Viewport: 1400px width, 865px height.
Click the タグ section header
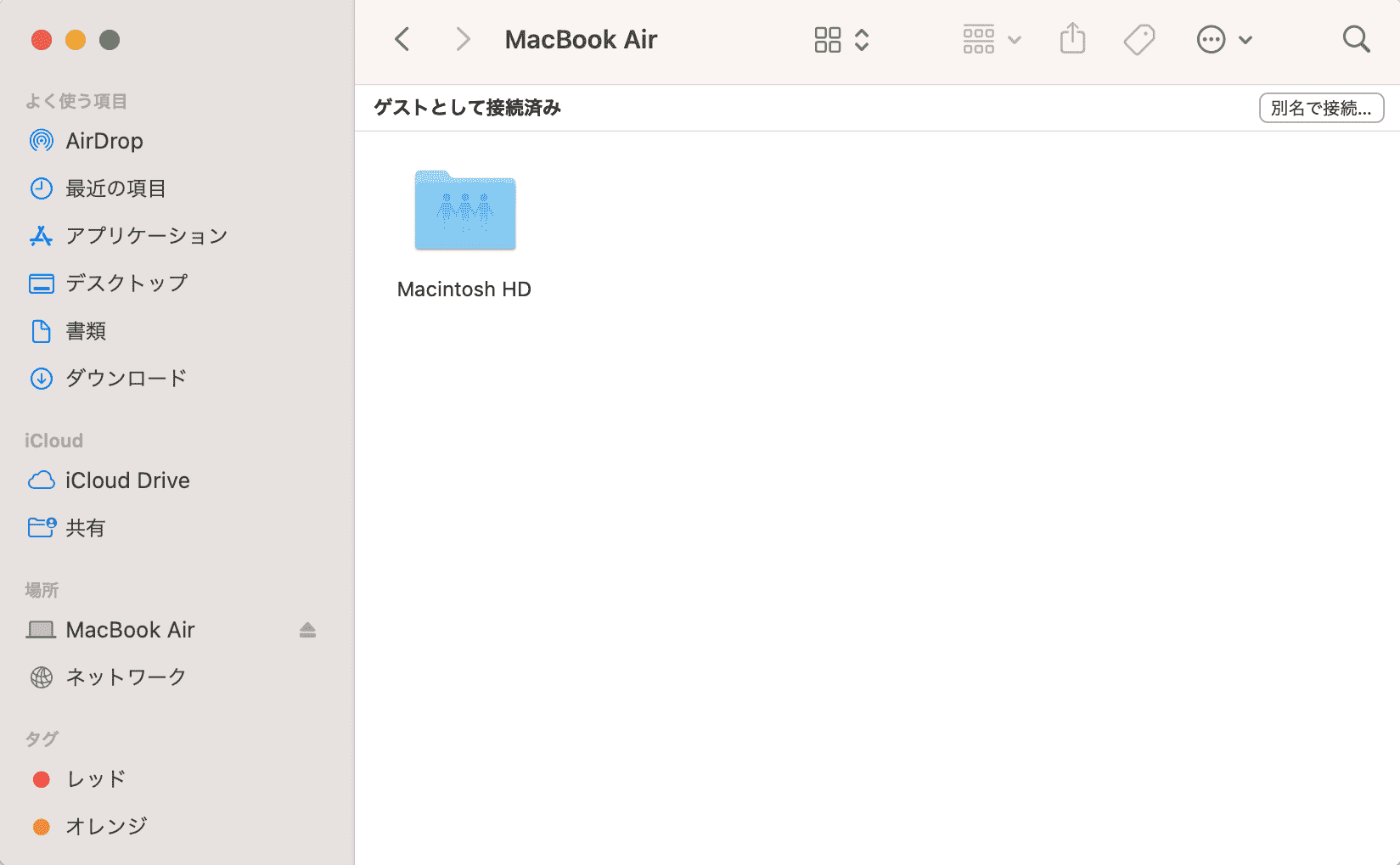42,739
